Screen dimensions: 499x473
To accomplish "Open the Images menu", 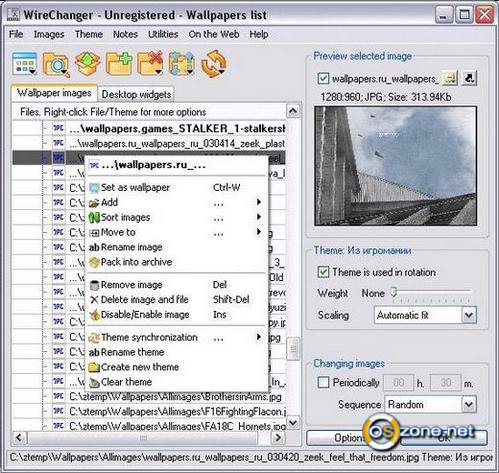I will (49, 34).
